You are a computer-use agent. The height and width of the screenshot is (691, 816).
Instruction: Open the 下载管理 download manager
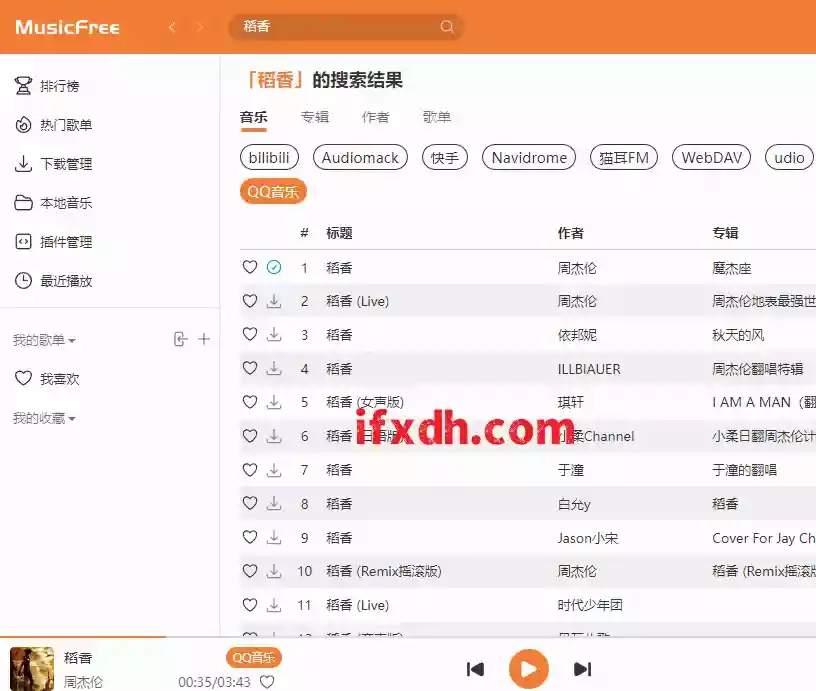(62, 163)
